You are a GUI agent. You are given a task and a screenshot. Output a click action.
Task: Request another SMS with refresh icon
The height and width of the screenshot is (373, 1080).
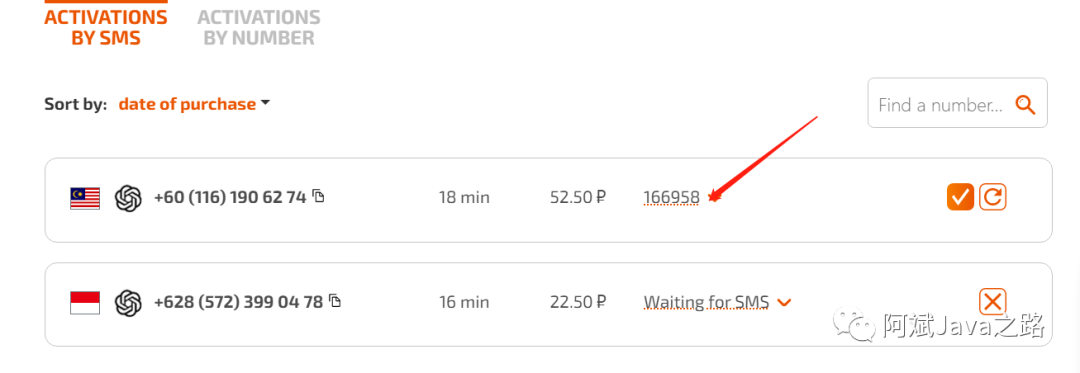pos(993,198)
